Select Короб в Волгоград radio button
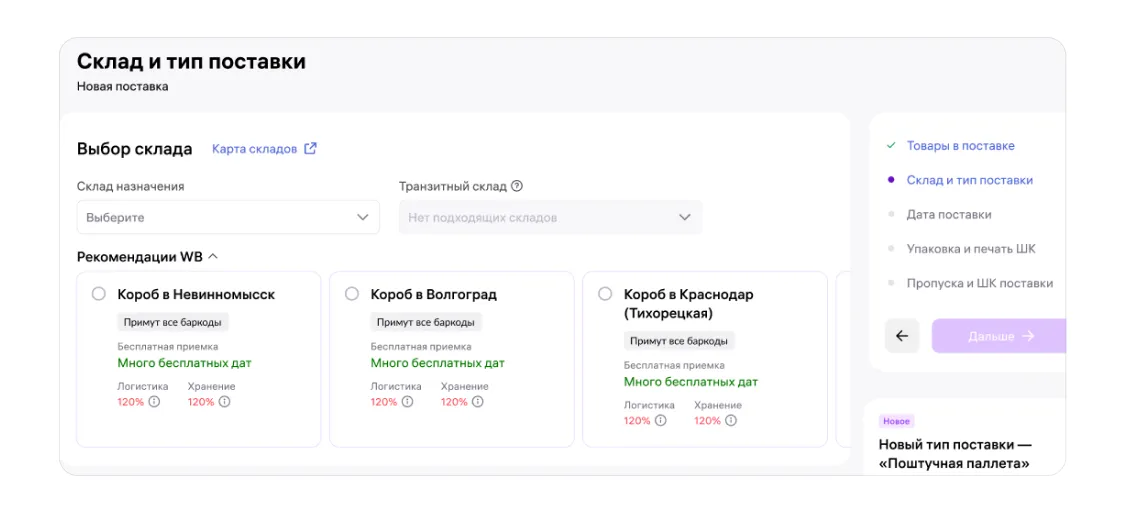Viewport: 1127px width, 511px height. [352, 294]
